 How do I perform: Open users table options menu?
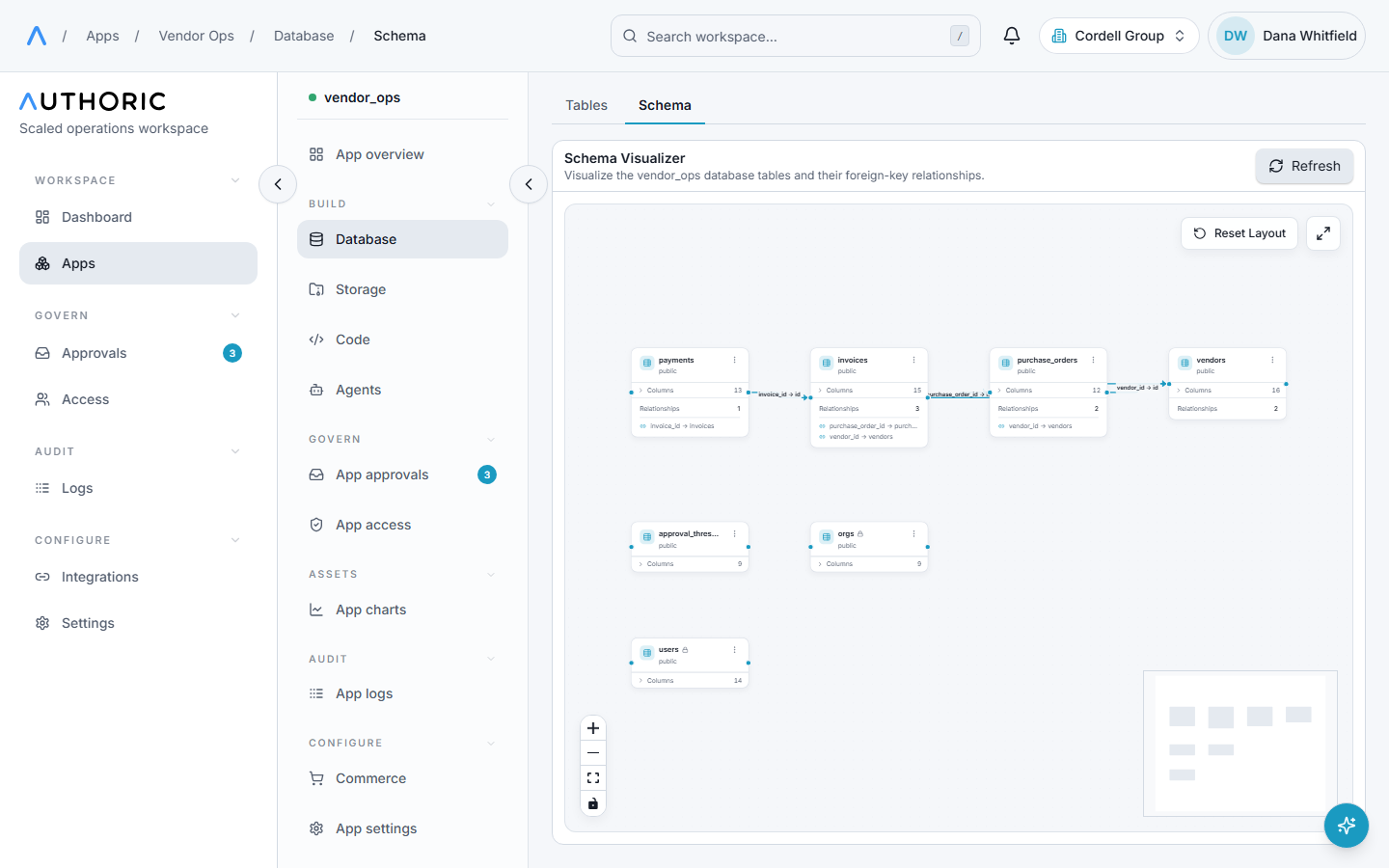735,650
